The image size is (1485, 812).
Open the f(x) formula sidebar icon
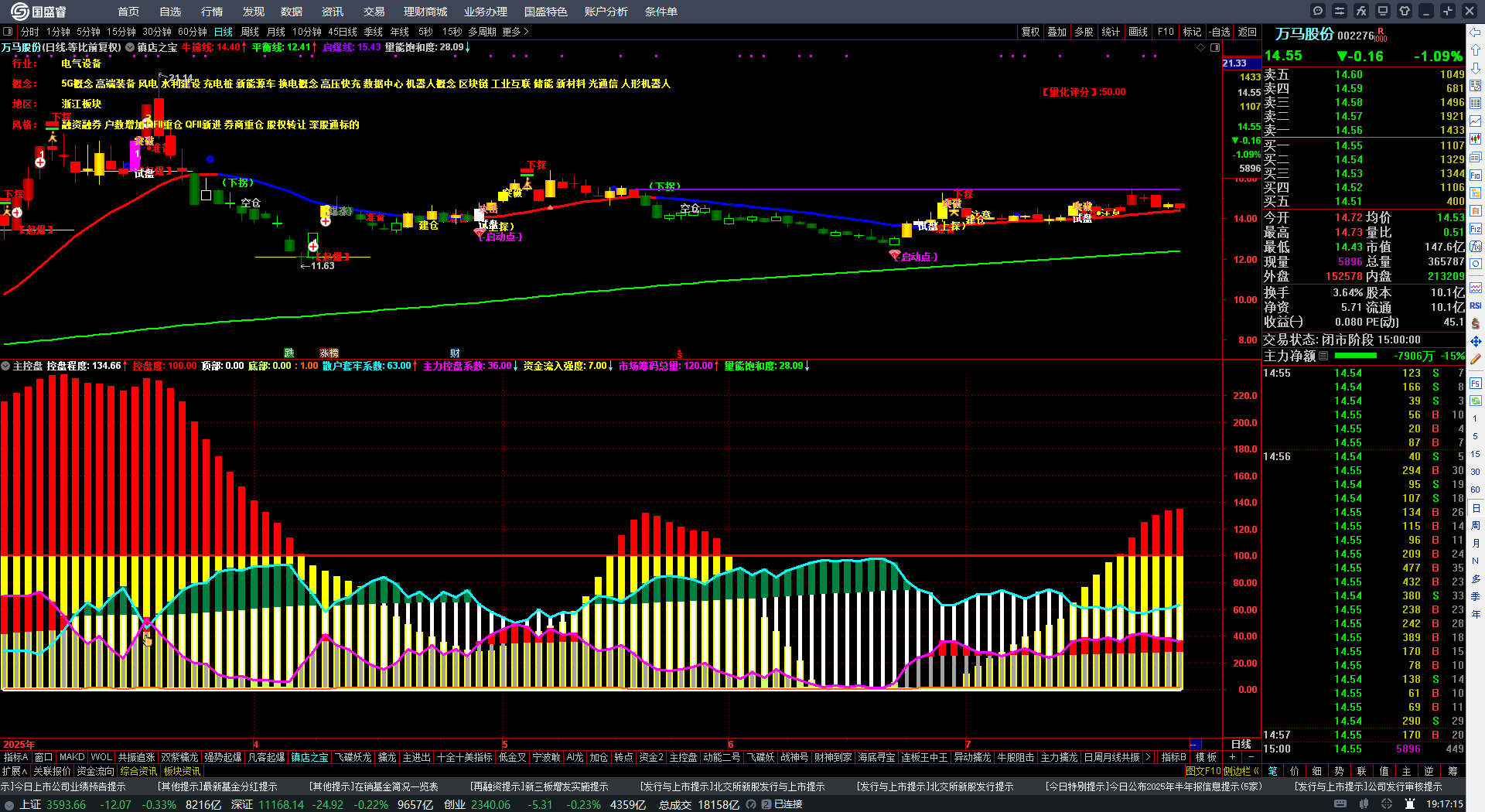click(x=1476, y=246)
